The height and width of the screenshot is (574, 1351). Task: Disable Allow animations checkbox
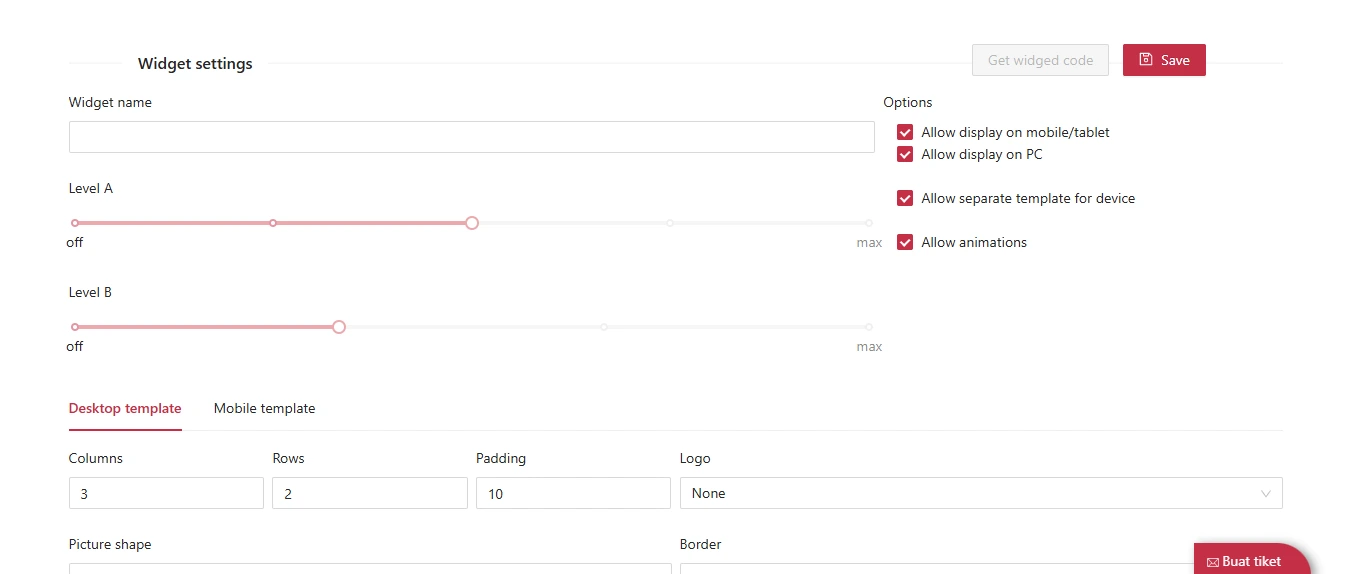[905, 242]
